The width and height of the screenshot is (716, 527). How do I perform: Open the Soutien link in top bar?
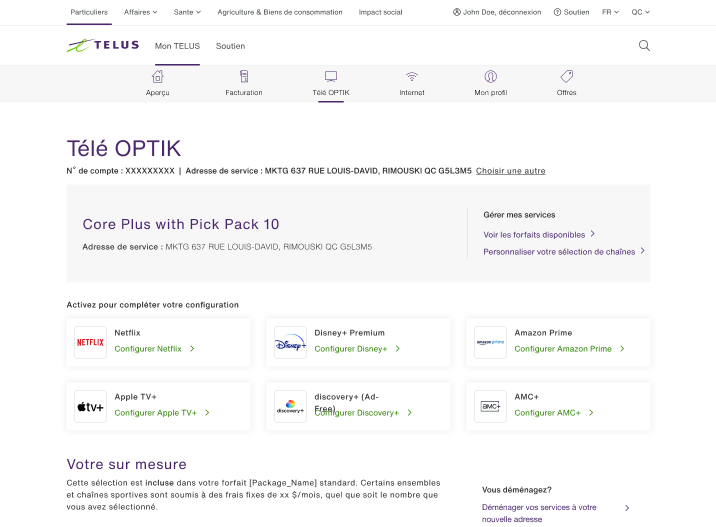pos(576,12)
